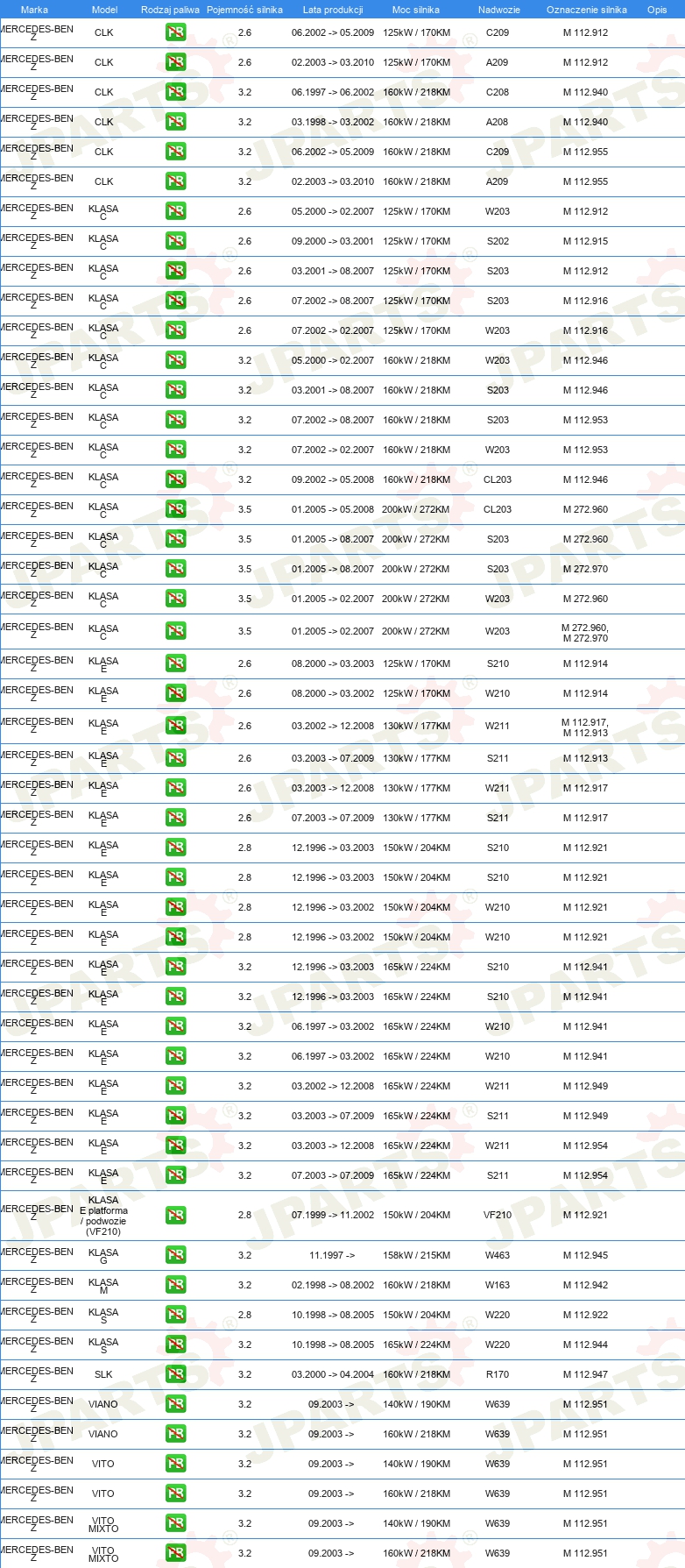Select body code S202
The image size is (685, 1568).
click(498, 241)
